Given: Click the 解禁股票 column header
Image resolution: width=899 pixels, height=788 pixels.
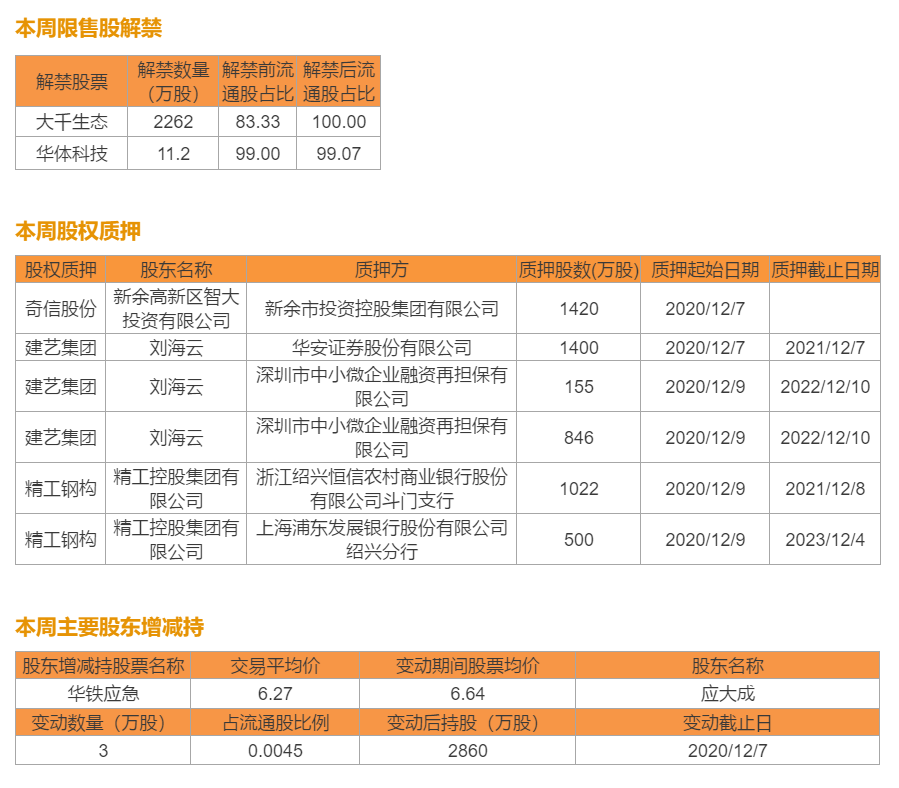Looking at the screenshot, I should point(72,81).
